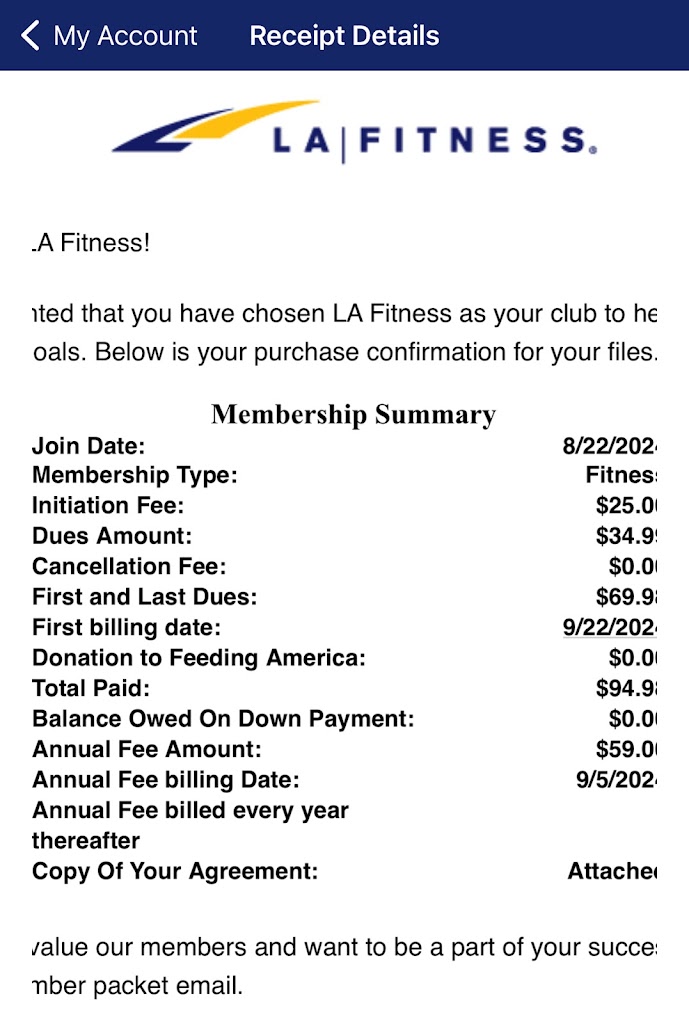Viewport: 689px width, 1024px height.
Task: Open the Attached agreement copy
Action: coord(612,871)
